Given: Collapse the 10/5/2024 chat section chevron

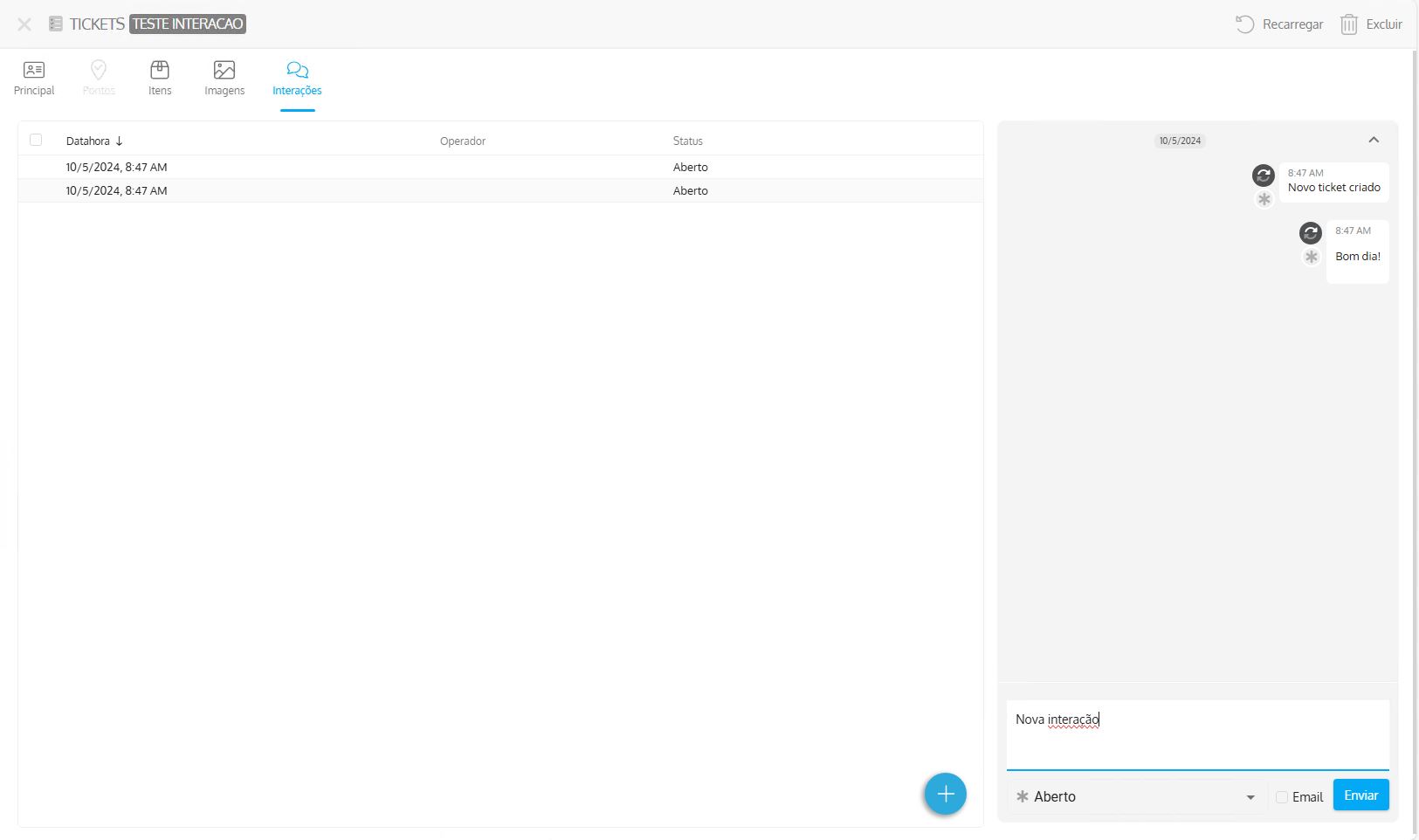Looking at the screenshot, I should 1374,140.
